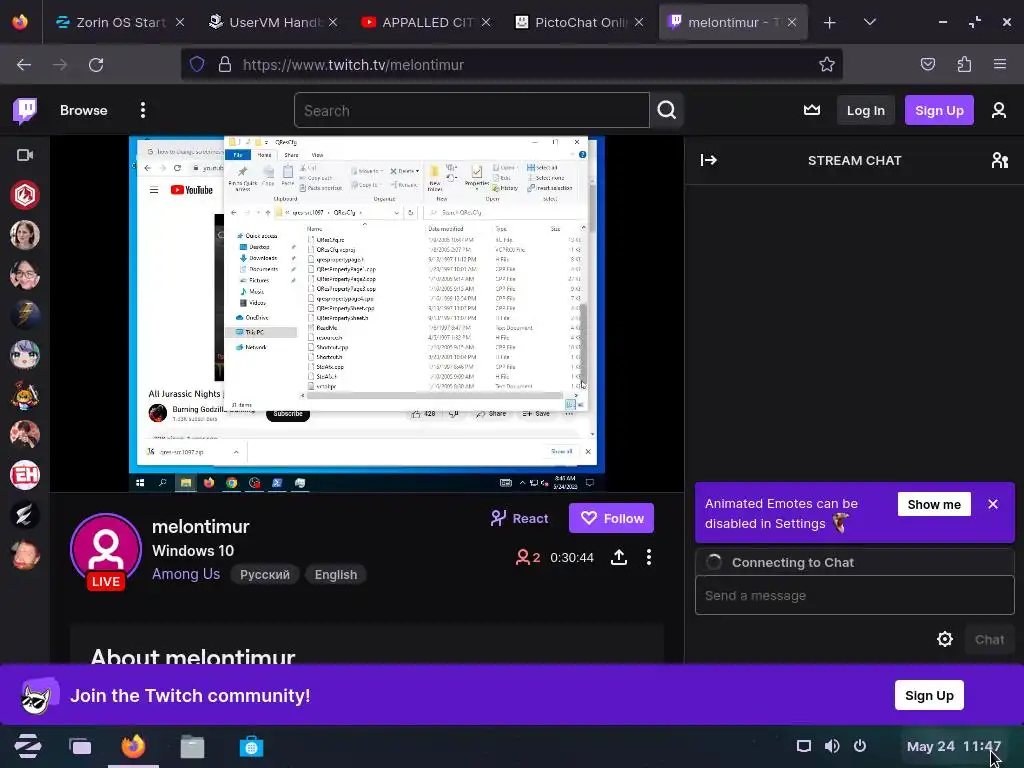
Task: Open the chat community users icon
Action: point(1000,161)
